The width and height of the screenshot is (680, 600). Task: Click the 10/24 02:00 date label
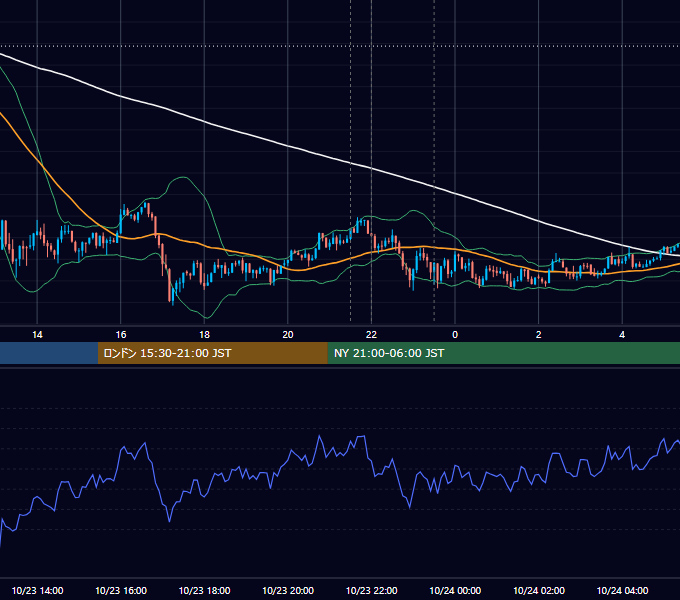tap(539, 590)
